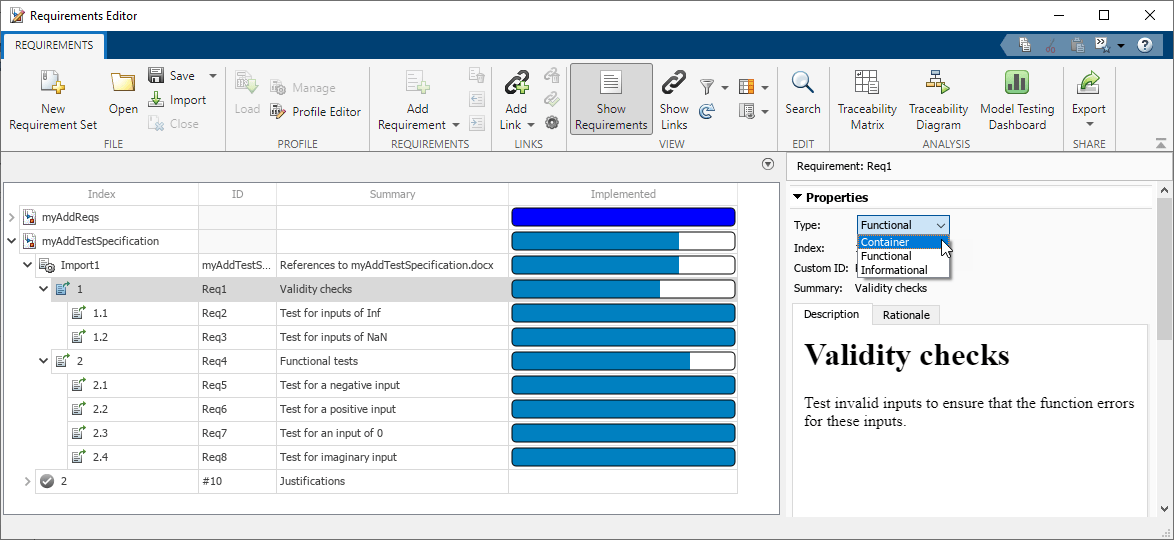Switch to the Rationale tab
The height and width of the screenshot is (540, 1174).
(x=905, y=315)
